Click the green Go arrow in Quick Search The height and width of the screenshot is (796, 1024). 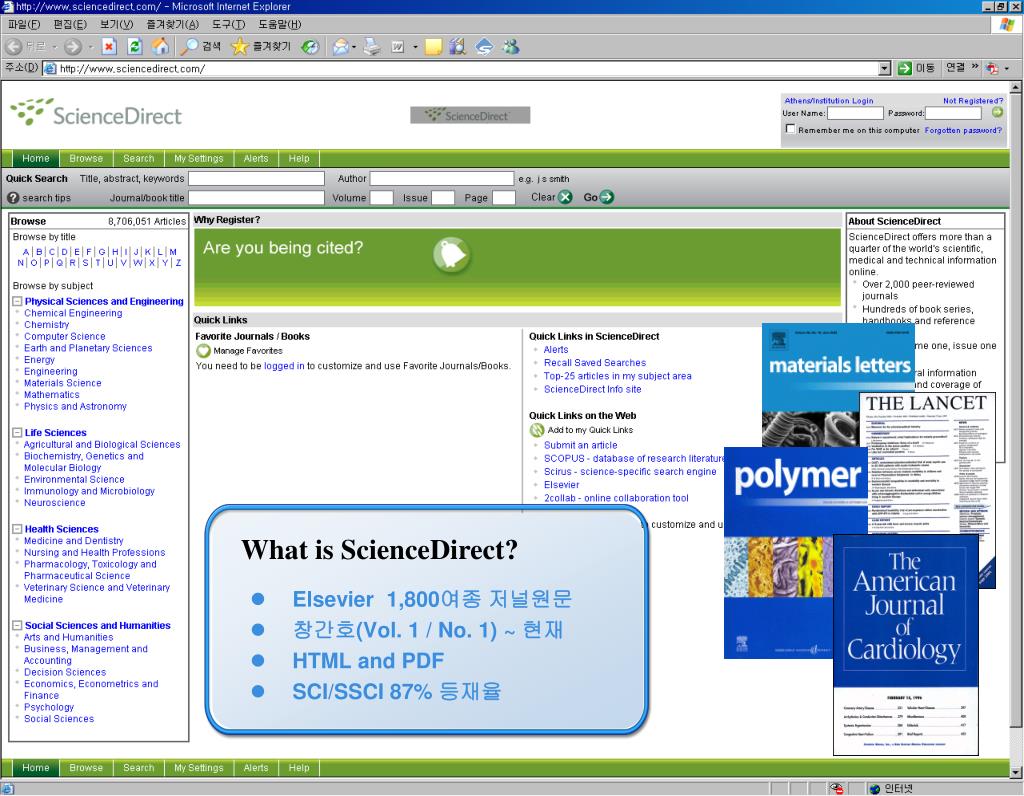pyautogui.click(x=606, y=197)
